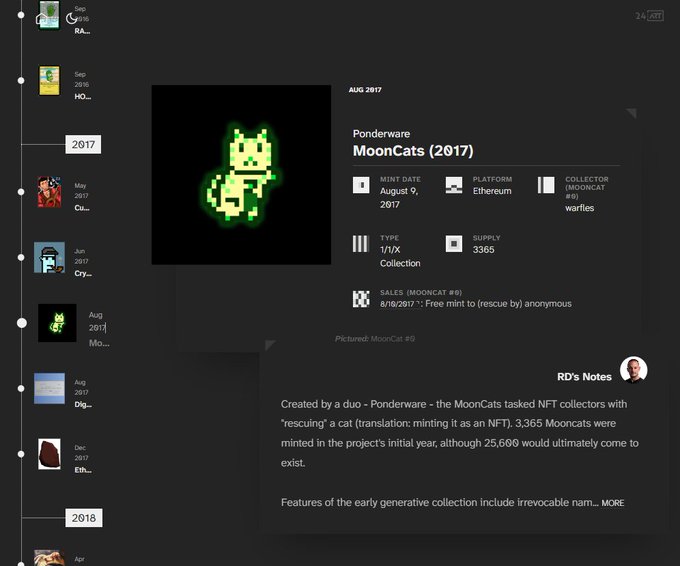The width and height of the screenshot is (680, 566).
Task: Open the Aug 2017 Dig... thumbnail
Action: coord(49,388)
